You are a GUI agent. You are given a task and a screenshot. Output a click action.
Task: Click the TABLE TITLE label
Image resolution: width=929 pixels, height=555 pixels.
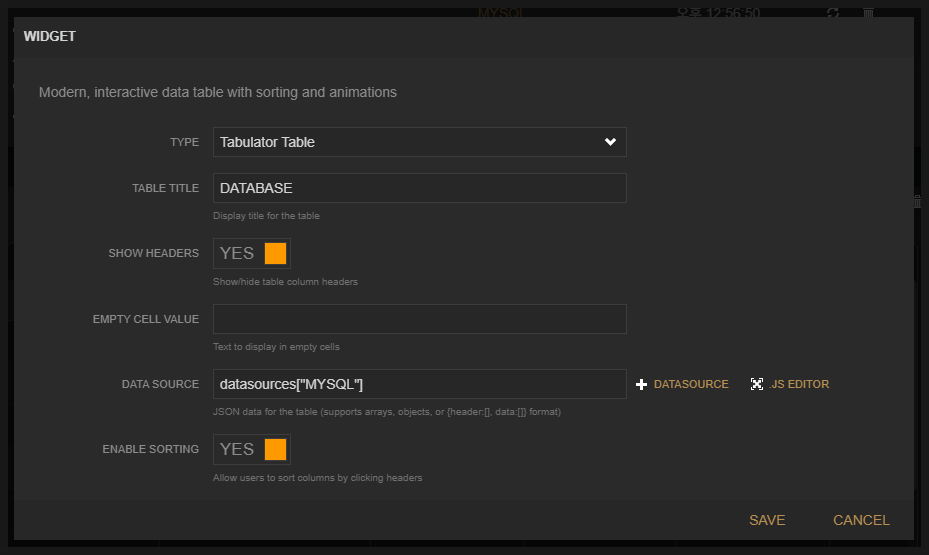[165, 188]
